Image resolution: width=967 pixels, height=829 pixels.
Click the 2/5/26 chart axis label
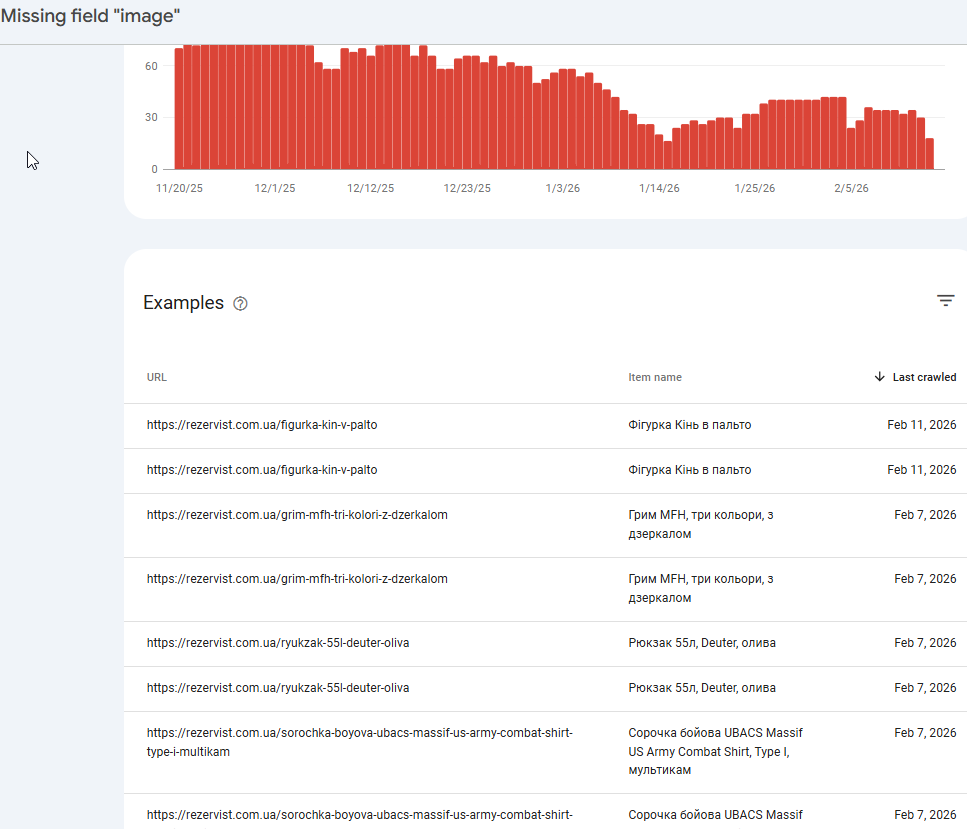[x=851, y=188]
